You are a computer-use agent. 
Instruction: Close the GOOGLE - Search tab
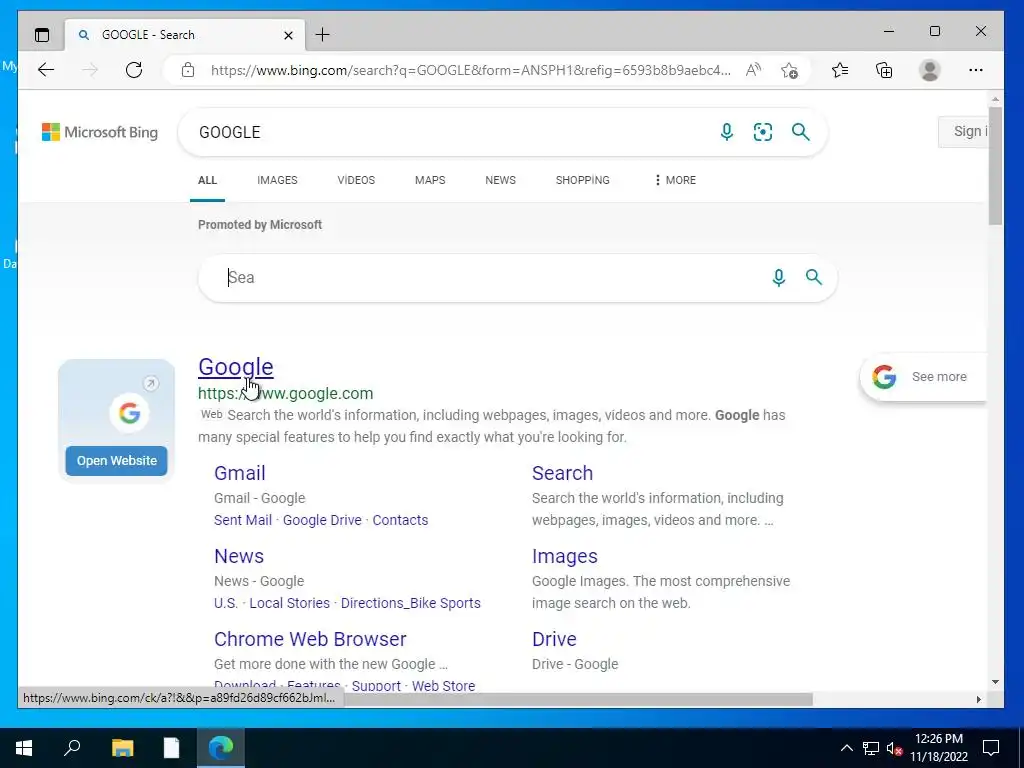tap(288, 35)
